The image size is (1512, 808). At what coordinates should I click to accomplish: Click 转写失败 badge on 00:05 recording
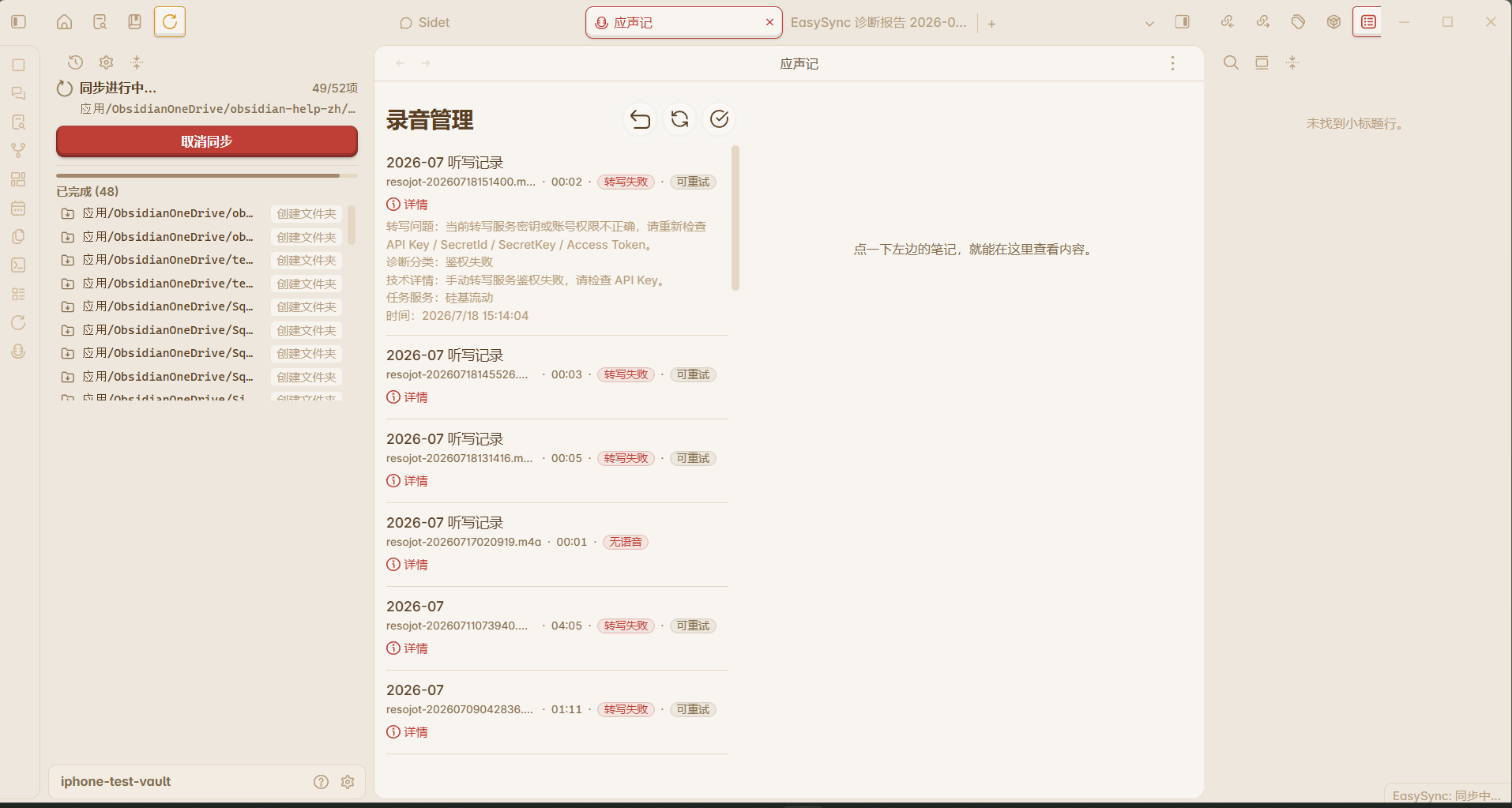pos(626,458)
